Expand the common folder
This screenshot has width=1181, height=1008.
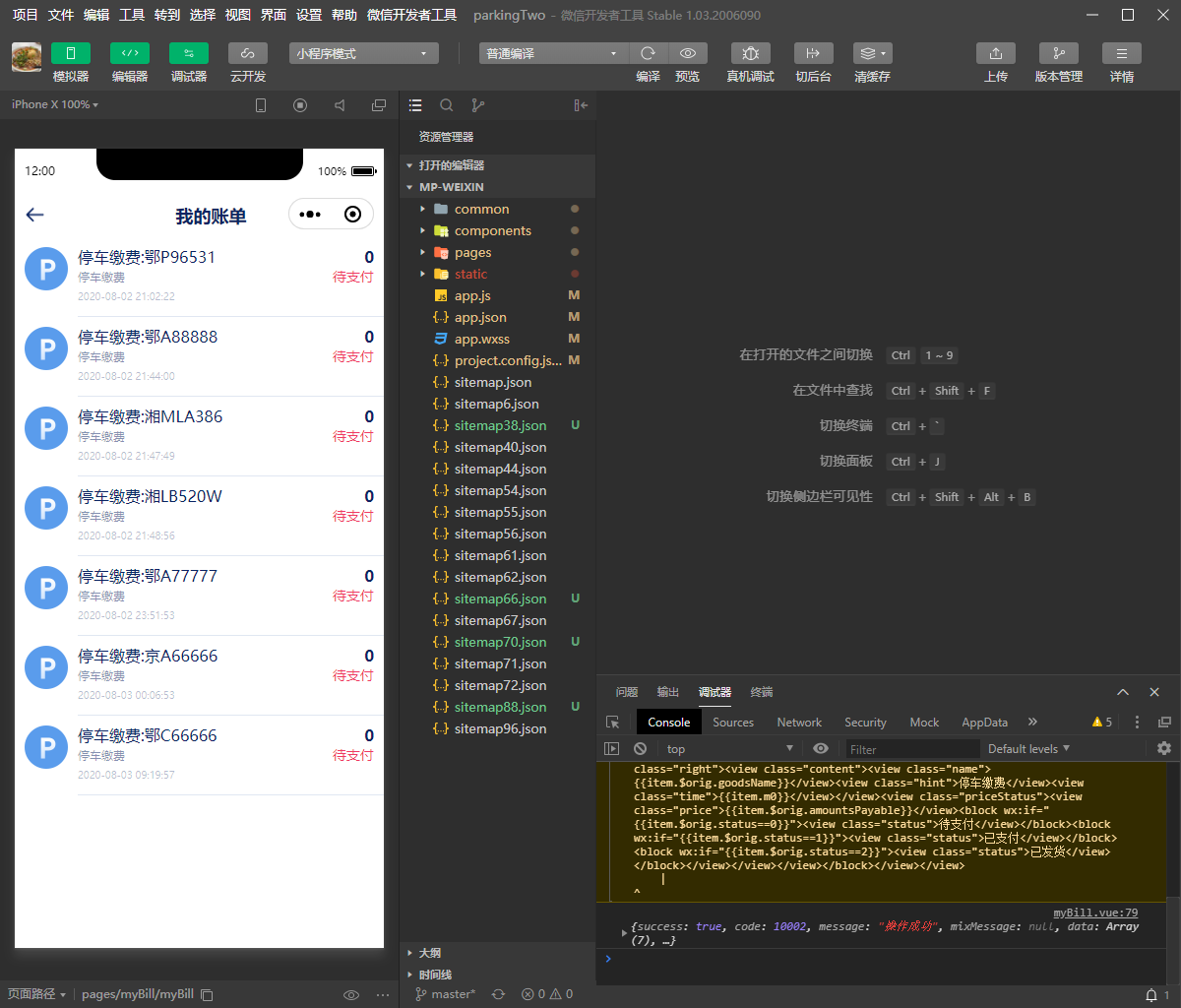pyautogui.click(x=497, y=209)
